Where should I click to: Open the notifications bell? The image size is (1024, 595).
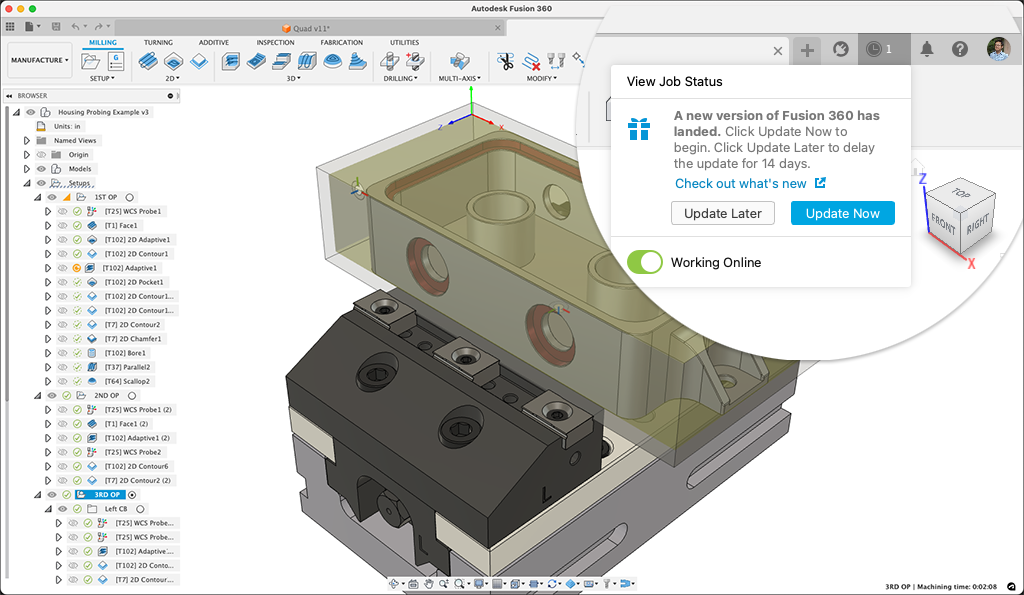[927, 49]
